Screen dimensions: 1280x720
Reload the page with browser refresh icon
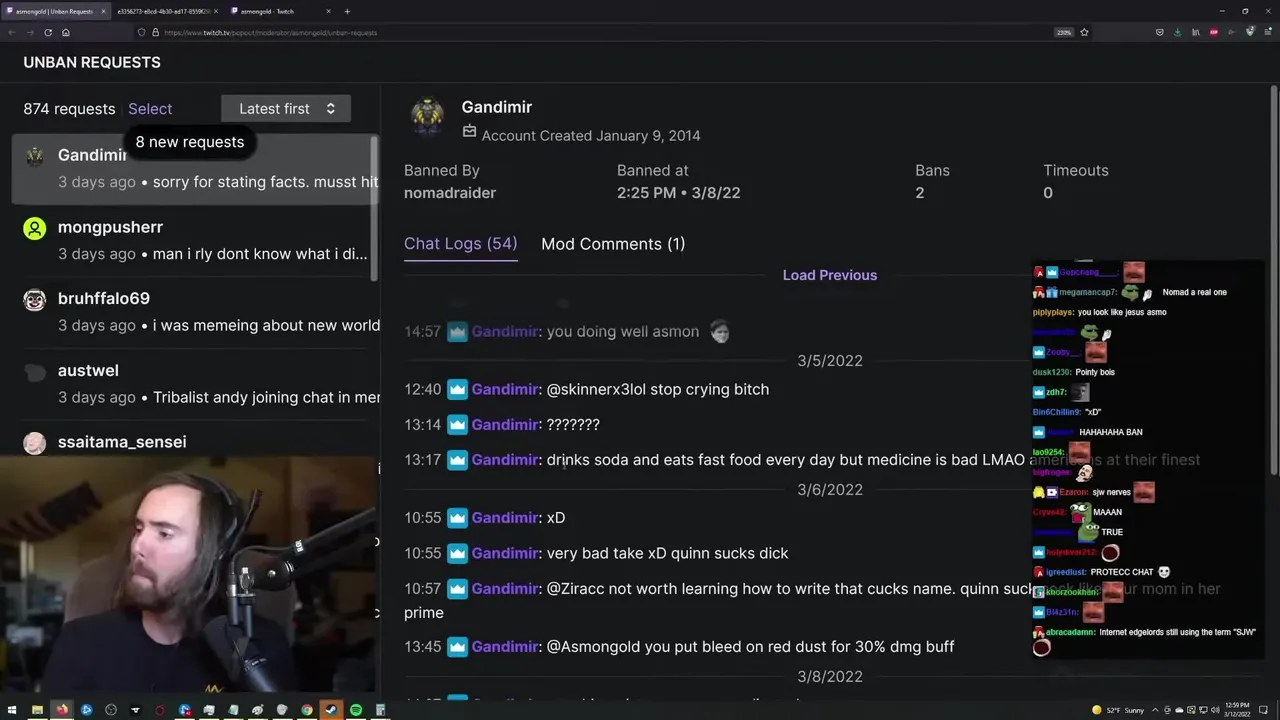coord(47,32)
